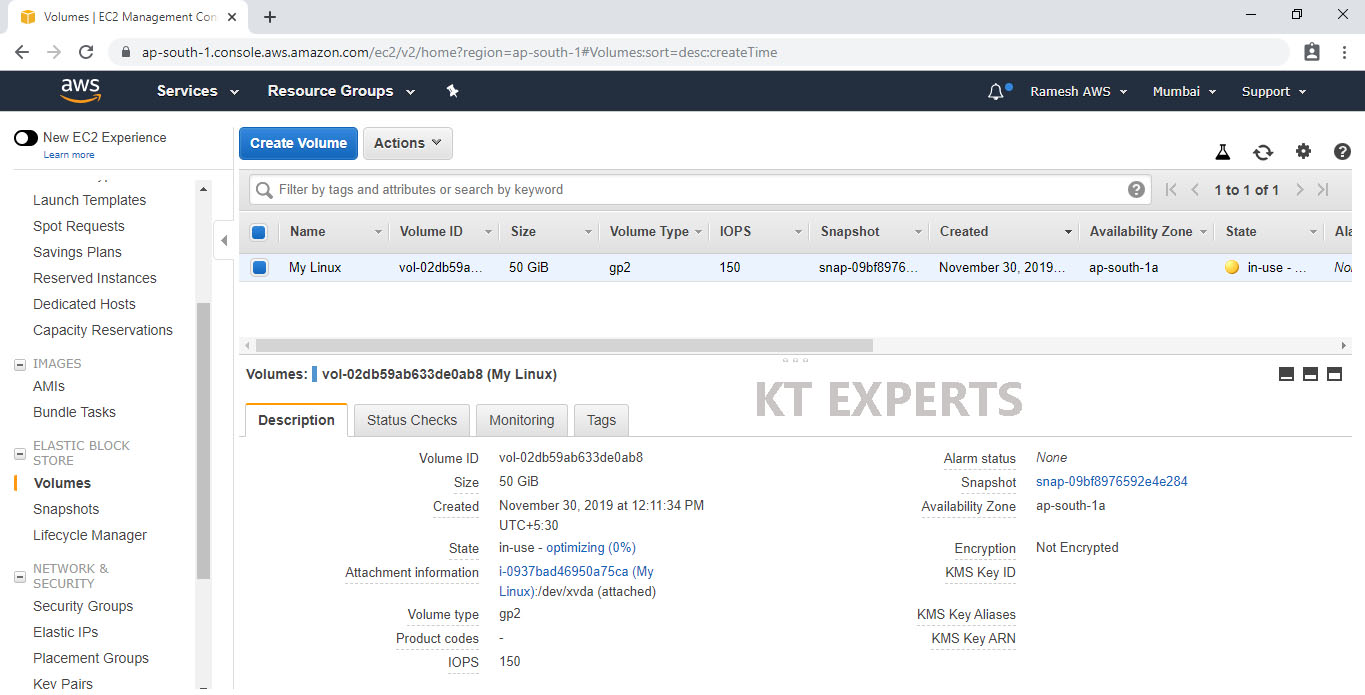Open the Services dropdown menu
The width and height of the screenshot is (1365, 695).
click(x=198, y=91)
